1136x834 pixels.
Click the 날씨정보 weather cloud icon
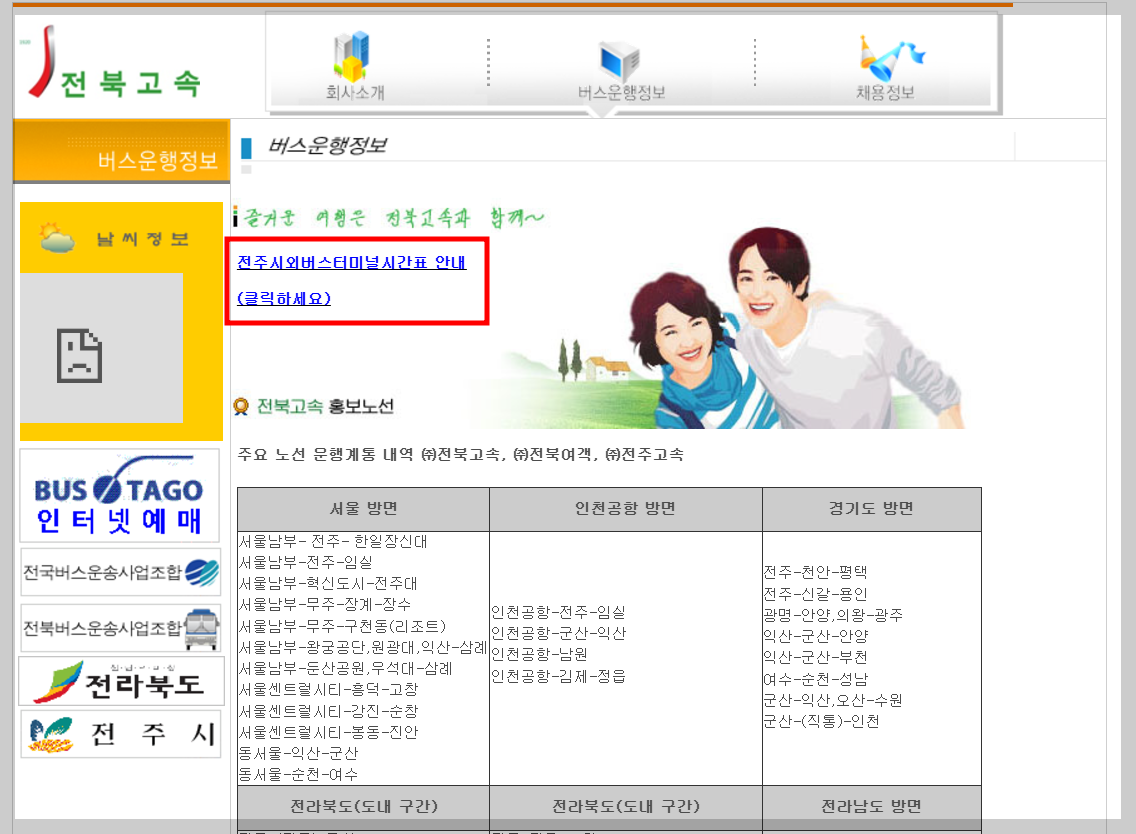pyautogui.click(x=57, y=238)
